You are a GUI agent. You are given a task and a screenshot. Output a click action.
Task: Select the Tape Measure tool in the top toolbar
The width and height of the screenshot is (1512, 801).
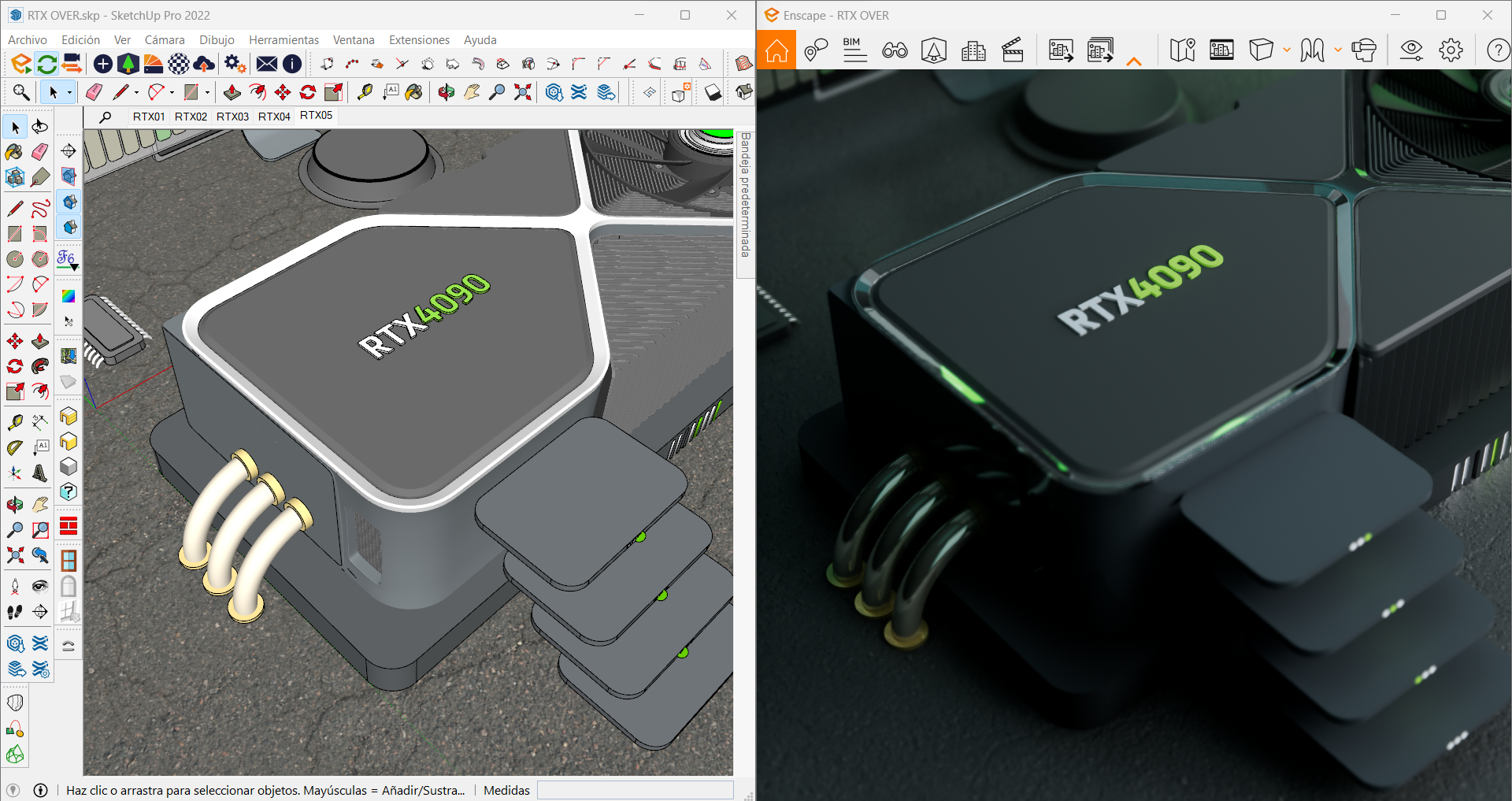click(x=365, y=92)
